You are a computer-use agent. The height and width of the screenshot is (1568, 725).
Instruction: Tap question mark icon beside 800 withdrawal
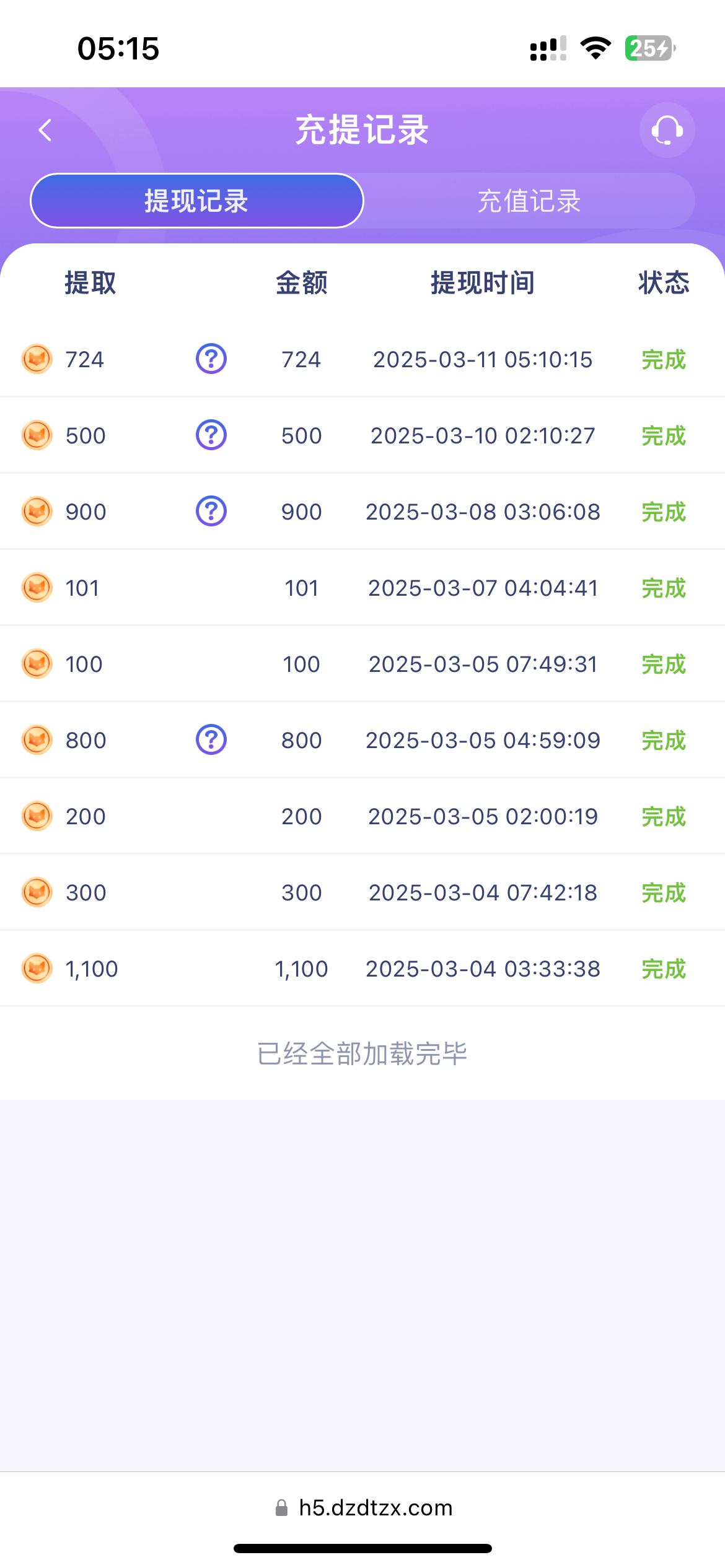pos(211,739)
